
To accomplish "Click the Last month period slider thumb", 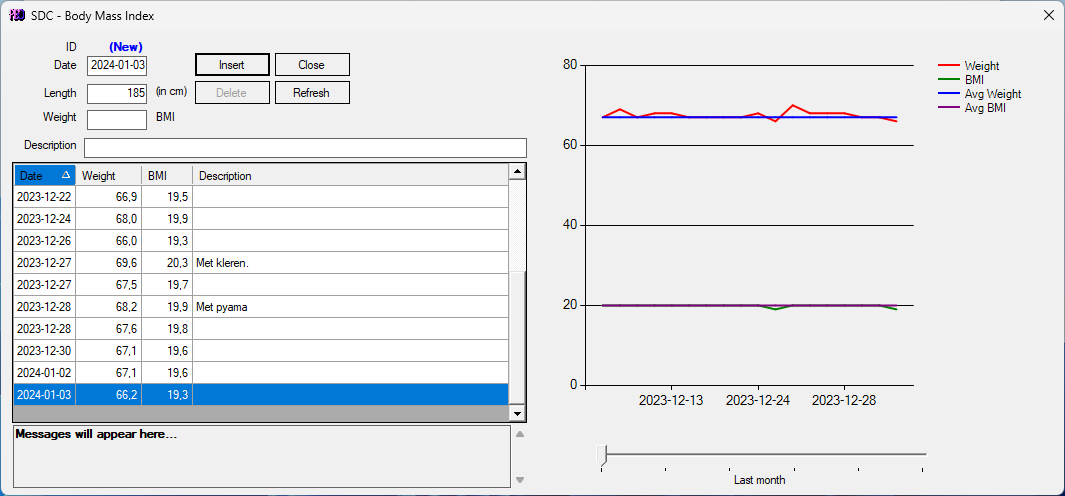I will pyautogui.click(x=601, y=455).
